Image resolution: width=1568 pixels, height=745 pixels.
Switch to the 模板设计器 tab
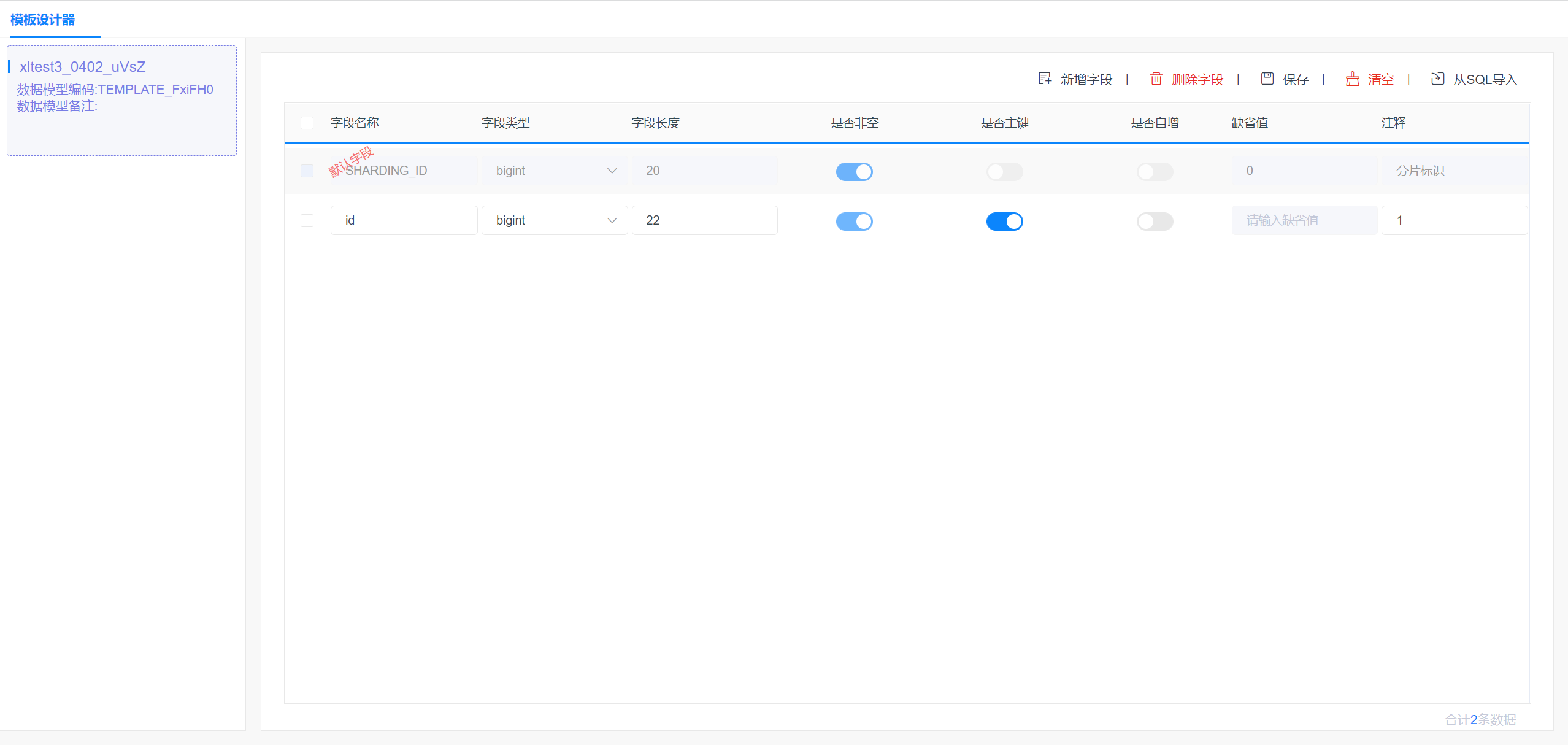click(x=43, y=20)
